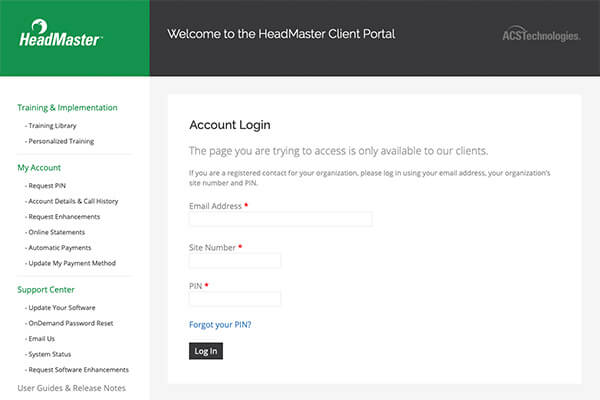Click the Forgot your PIN? link
This screenshot has width=600, height=400.
pos(220,325)
